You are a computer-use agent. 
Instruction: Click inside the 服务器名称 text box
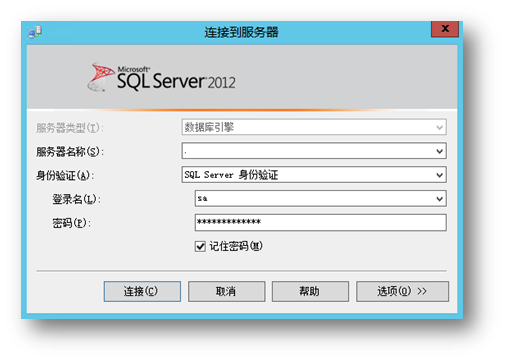point(308,151)
